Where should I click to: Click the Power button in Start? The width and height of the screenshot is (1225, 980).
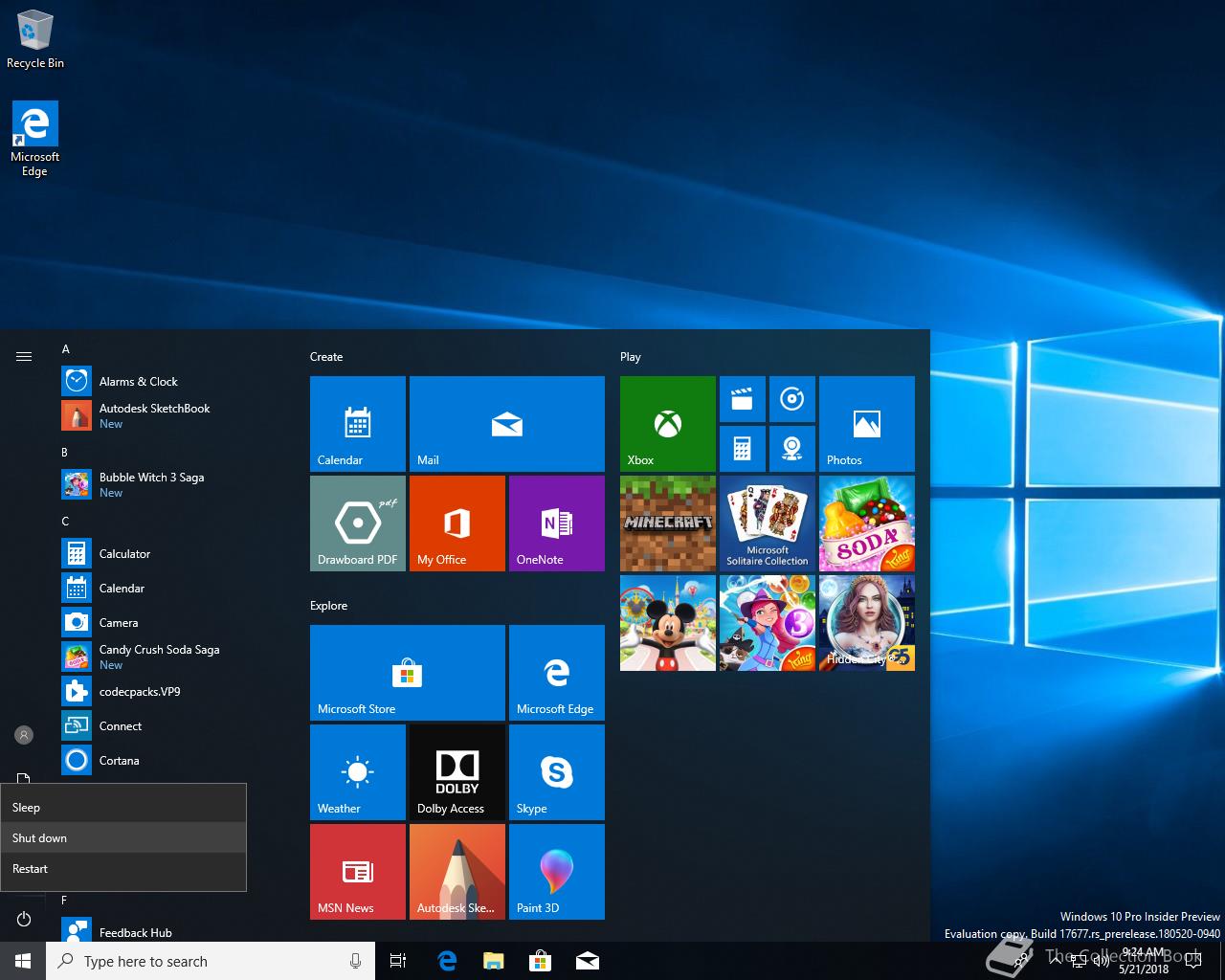tap(24, 919)
